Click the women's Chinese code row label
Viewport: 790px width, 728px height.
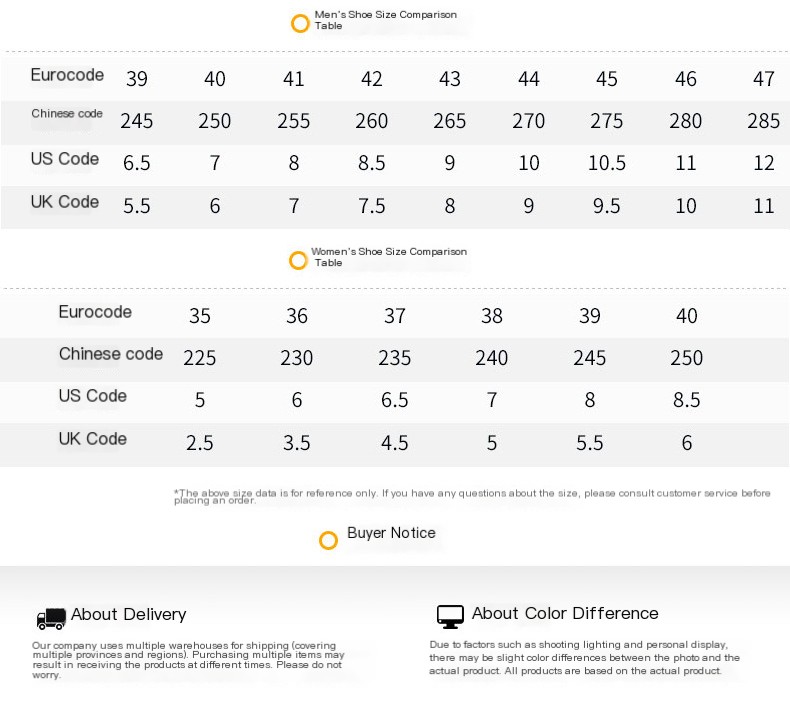(x=110, y=354)
